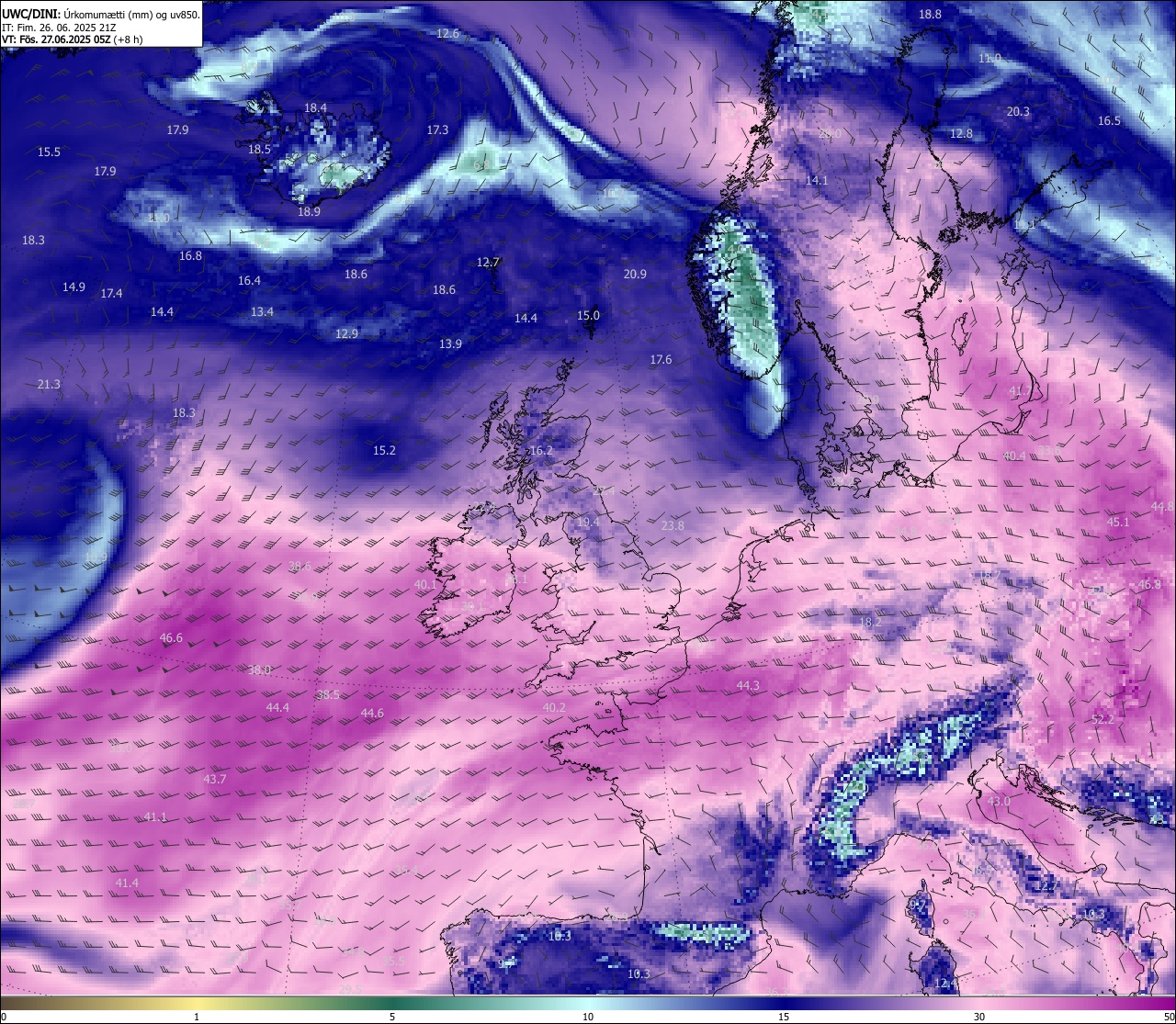Click the 46.6 value label
The height and width of the screenshot is (1024, 1176).
click(171, 638)
